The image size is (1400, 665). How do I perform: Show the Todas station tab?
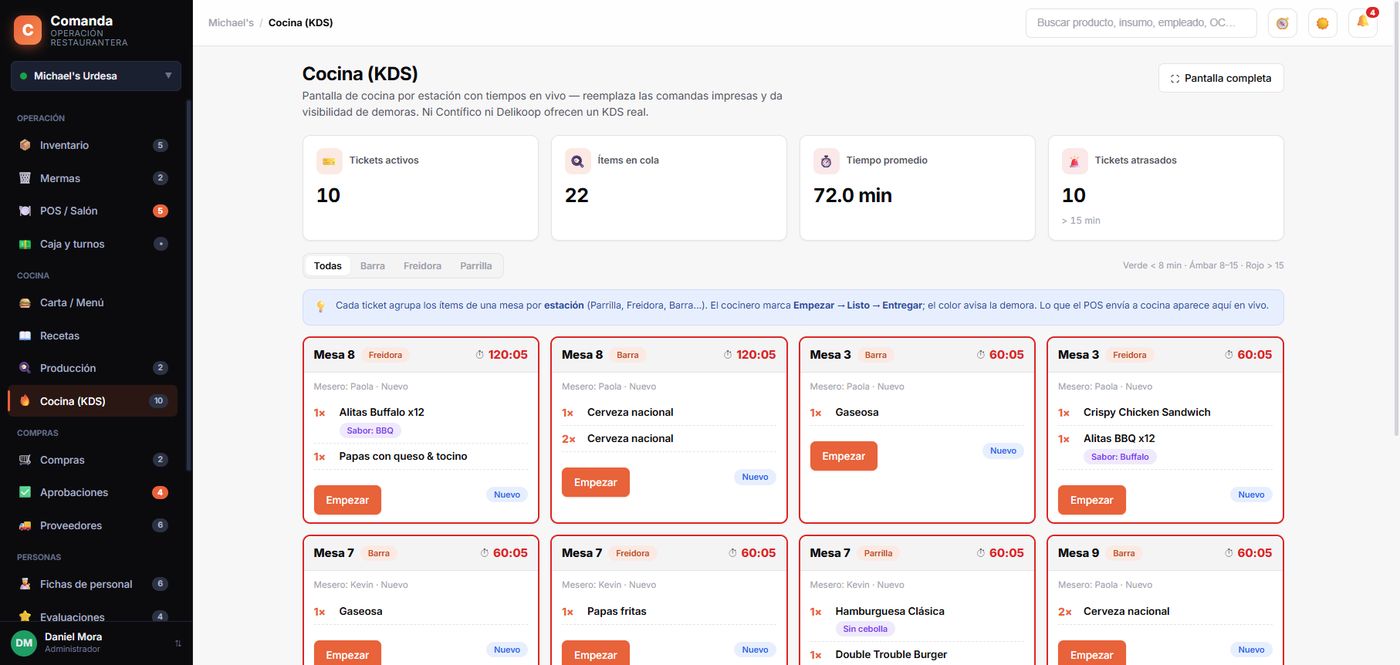pos(328,266)
